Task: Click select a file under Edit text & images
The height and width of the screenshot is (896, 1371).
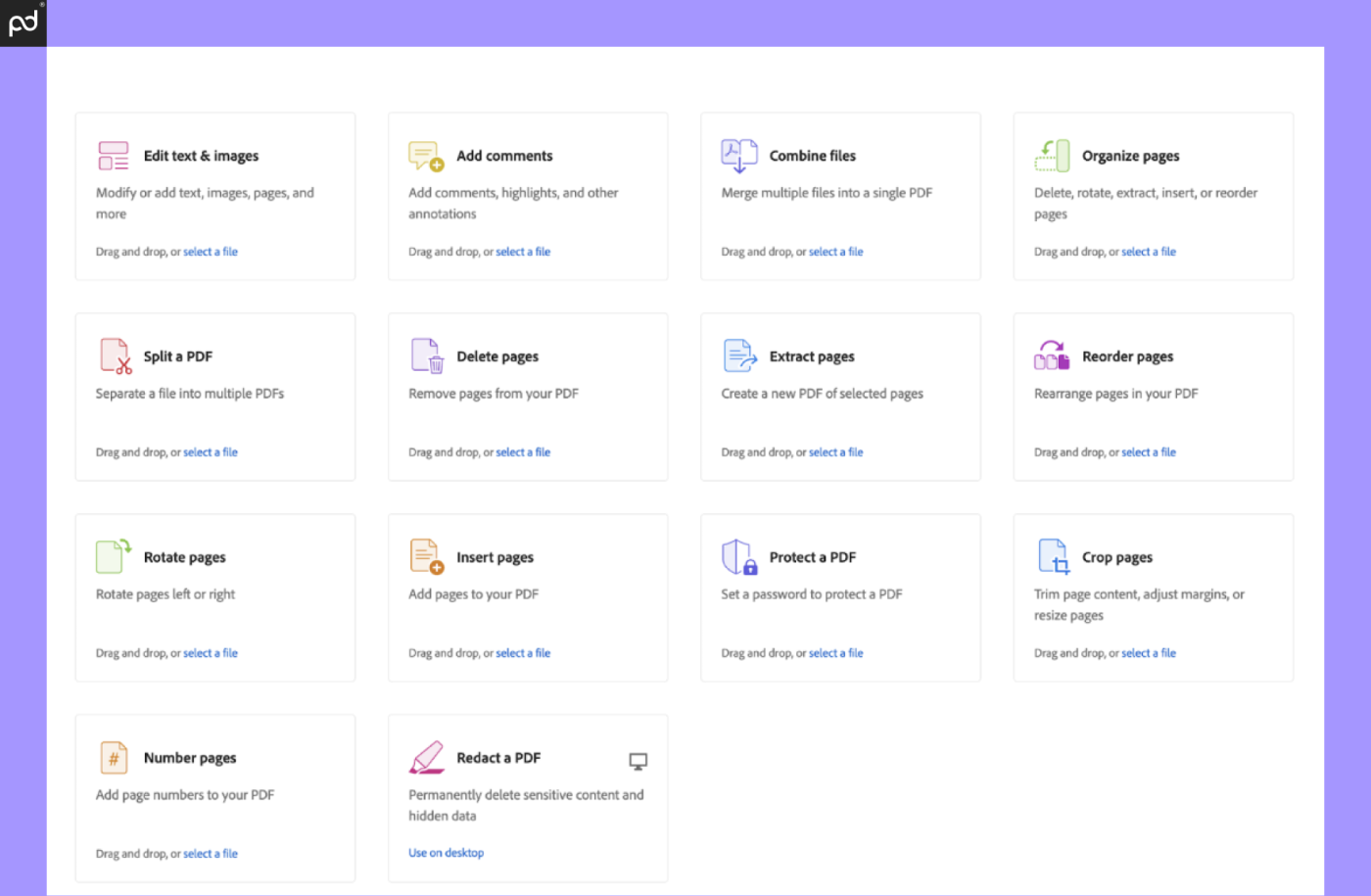Action: 210,252
